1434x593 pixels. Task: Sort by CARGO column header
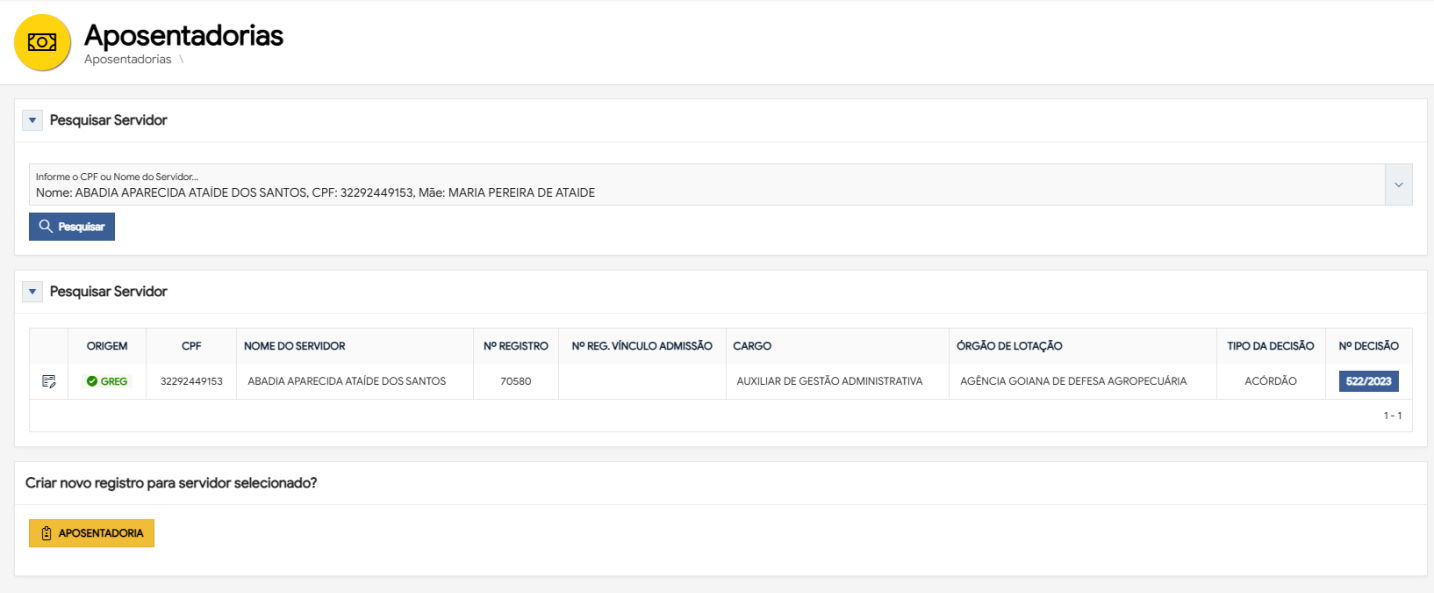coord(752,346)
